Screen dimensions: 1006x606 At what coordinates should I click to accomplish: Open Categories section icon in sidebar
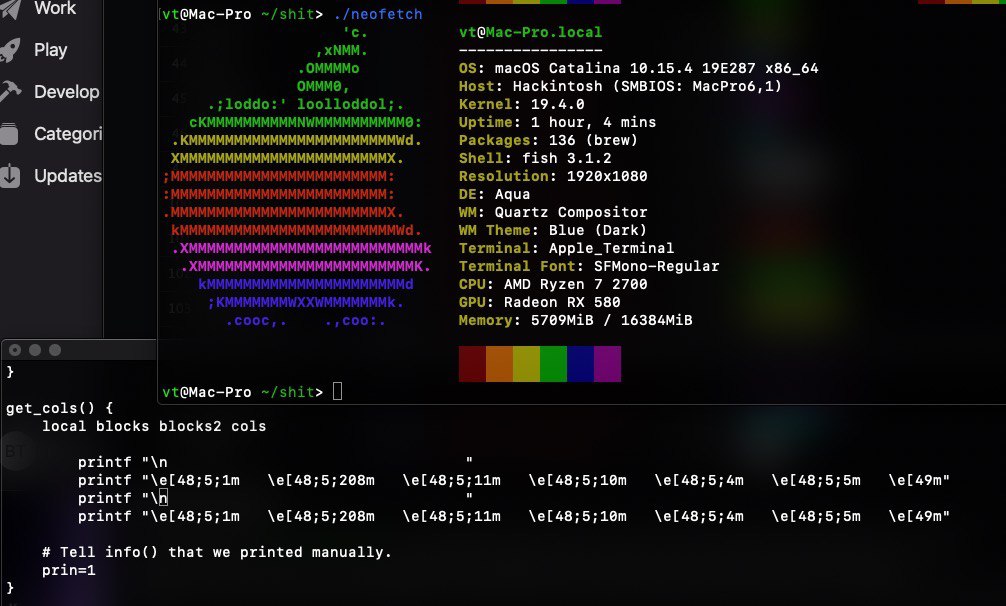tap(10, 134)
